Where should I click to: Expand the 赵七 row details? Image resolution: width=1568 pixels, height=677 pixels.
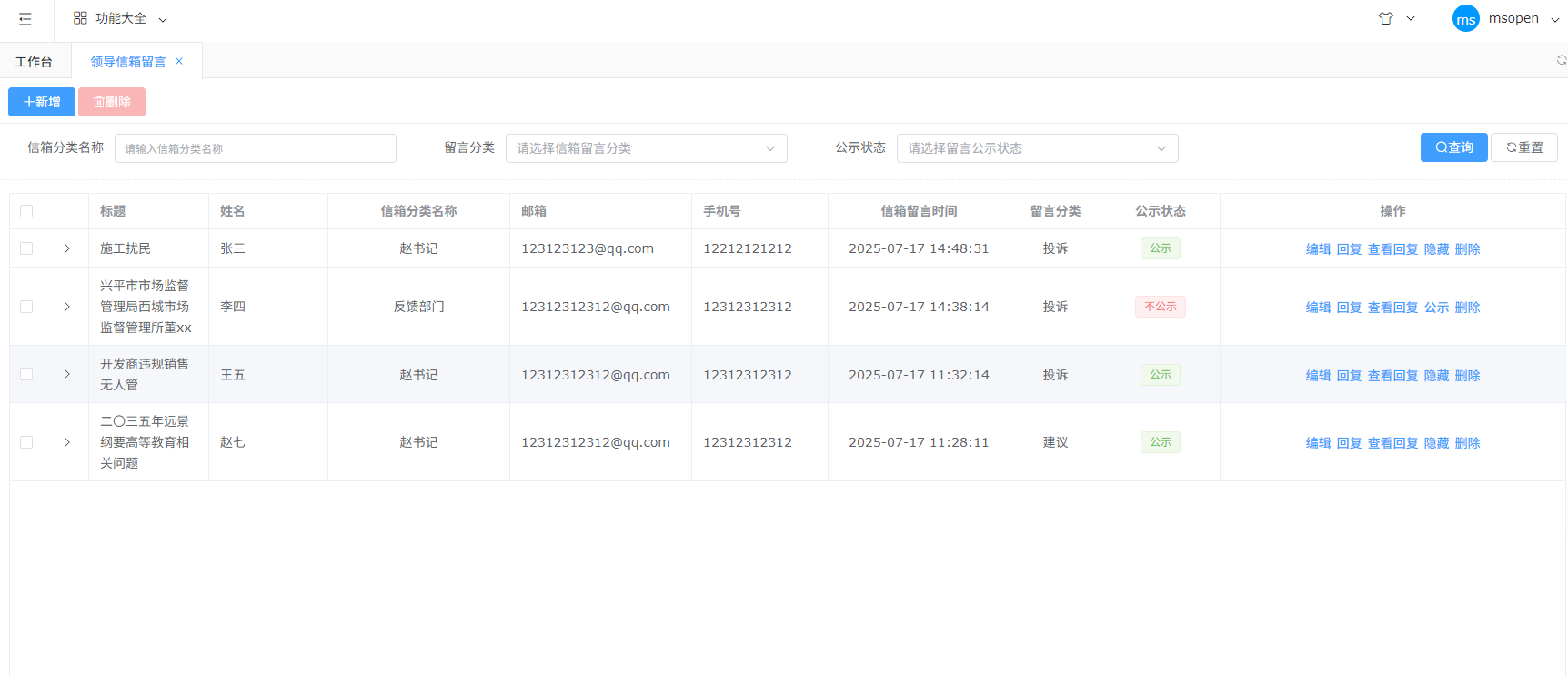[67, 442]
